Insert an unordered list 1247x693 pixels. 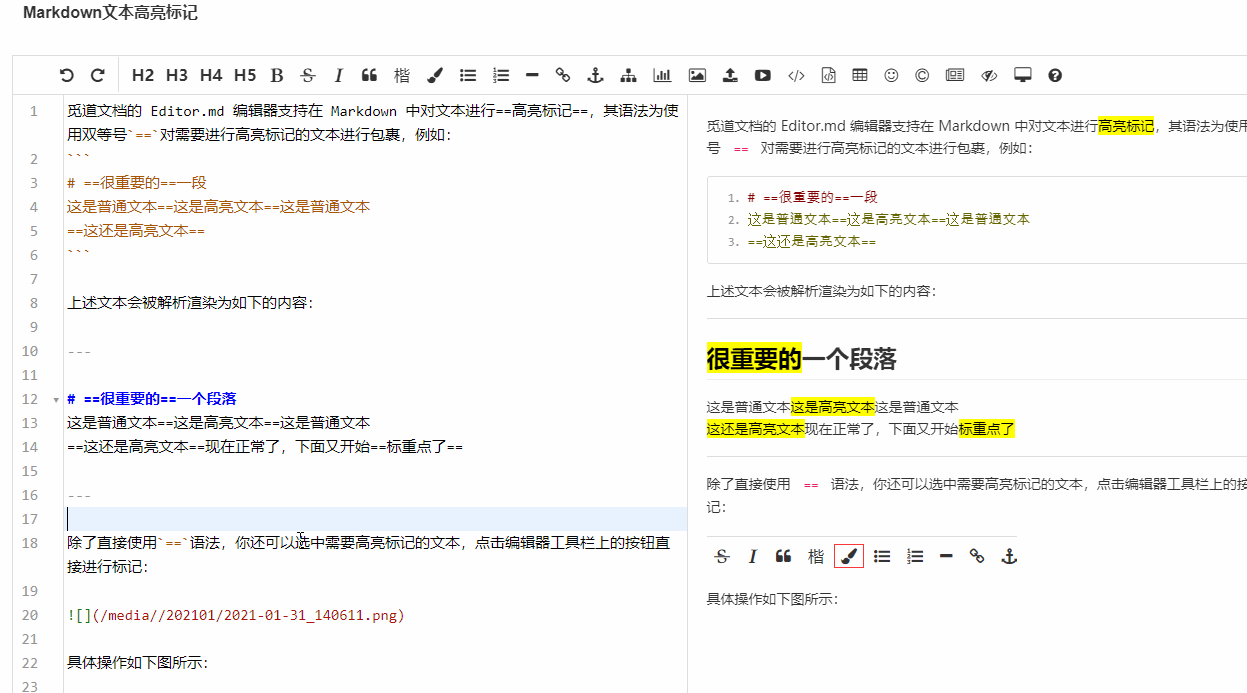click(x=467, y=75)
